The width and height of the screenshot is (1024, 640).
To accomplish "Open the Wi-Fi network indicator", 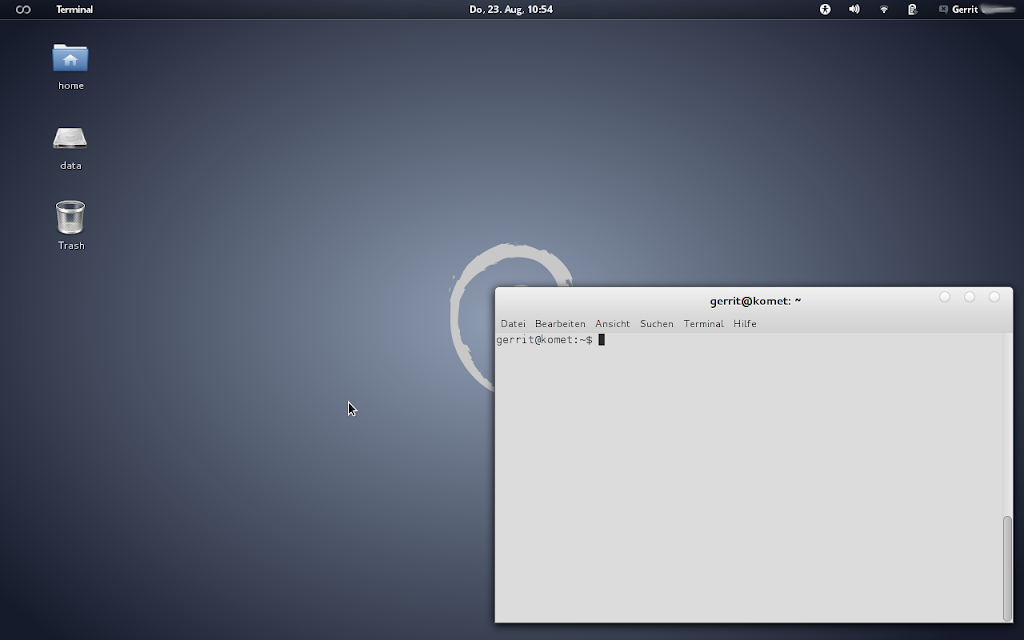I will click(883, 9).
